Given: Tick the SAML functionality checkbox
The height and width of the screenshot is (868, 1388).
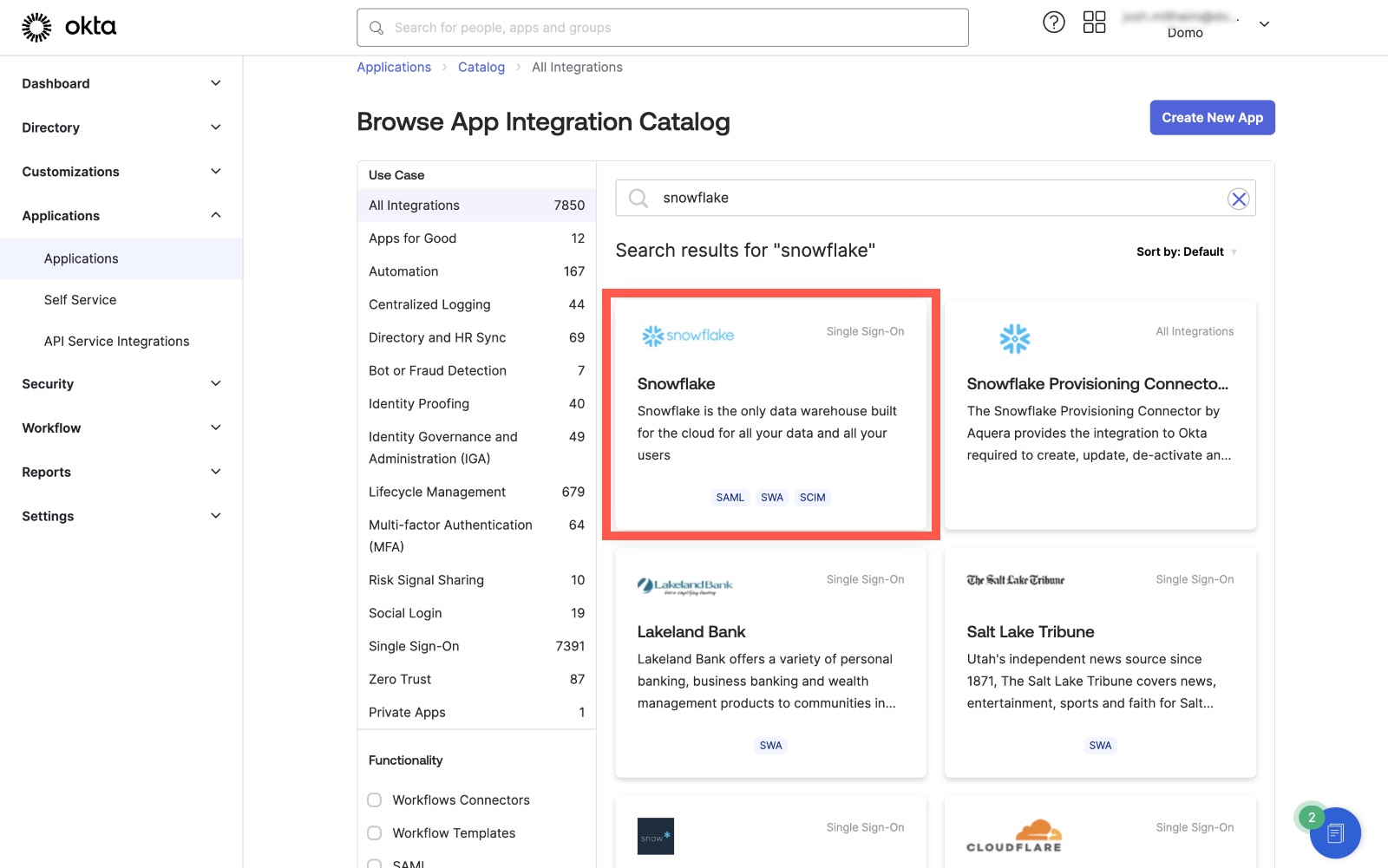Looking at the screenshot, I should tap(375, 863).
